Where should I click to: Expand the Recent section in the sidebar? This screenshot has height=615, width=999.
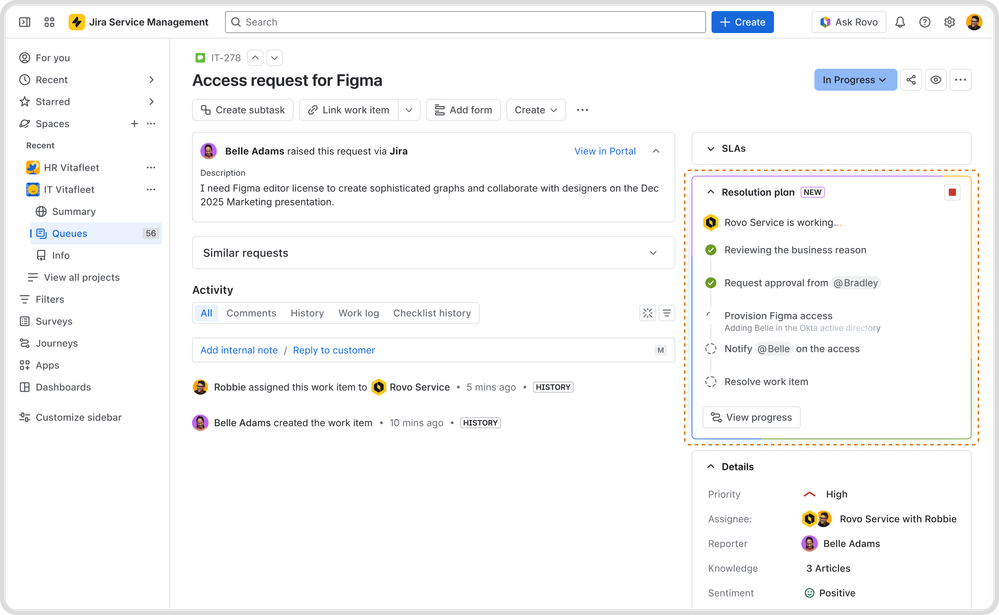pyautogui.click(x=152, y=80)
